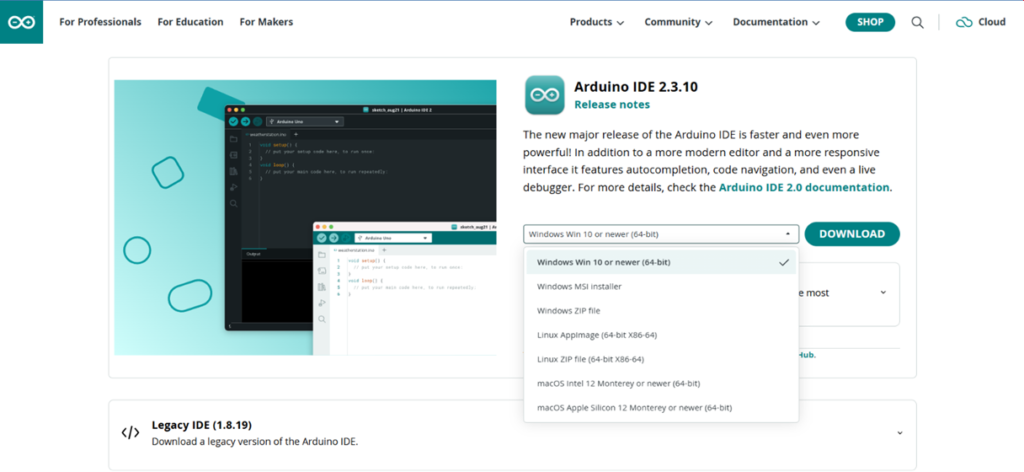Click checkmark beside Windows Win 10 option

tap(784, 262)
